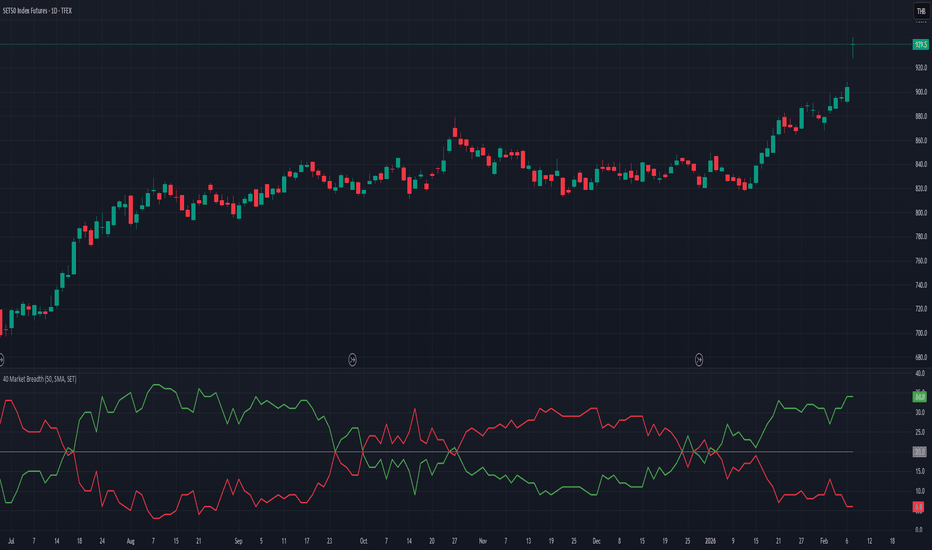
Task: Click the 860.0 price axis label
Action: point(921,141)
